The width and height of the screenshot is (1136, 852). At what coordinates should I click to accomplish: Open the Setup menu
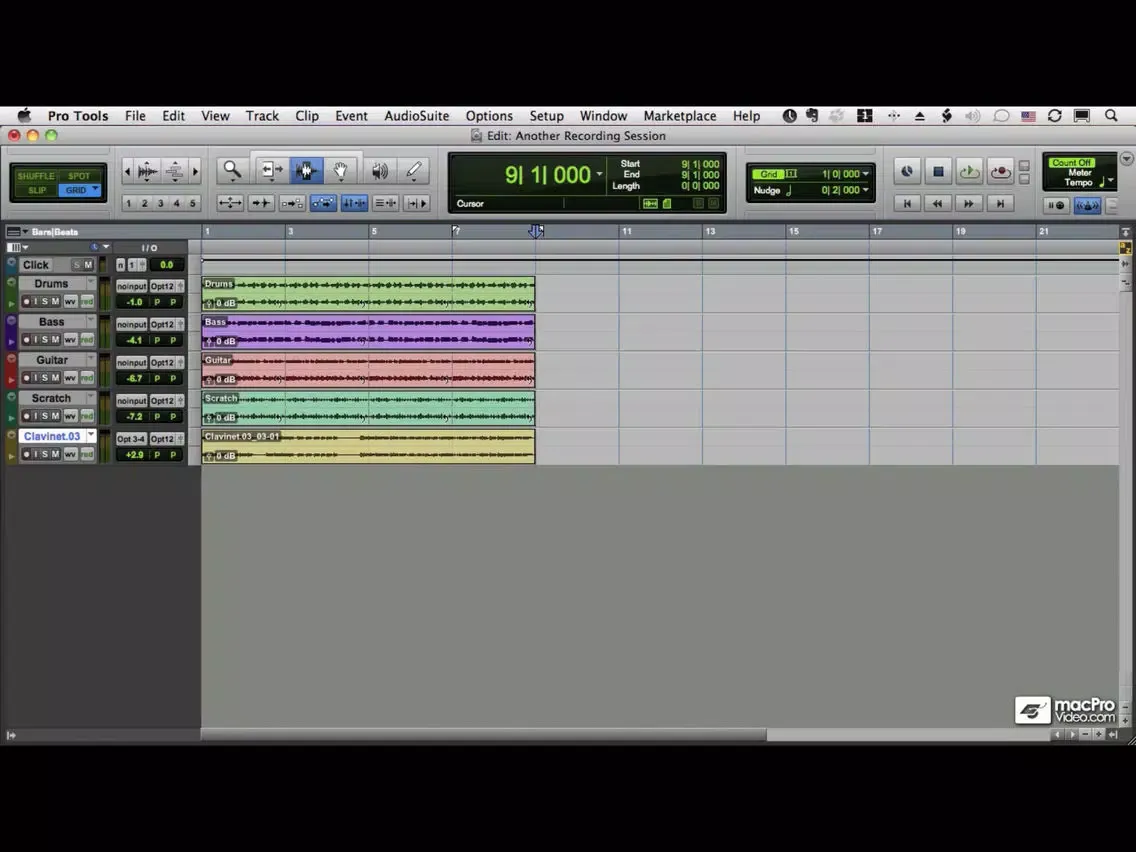[546, 116]
